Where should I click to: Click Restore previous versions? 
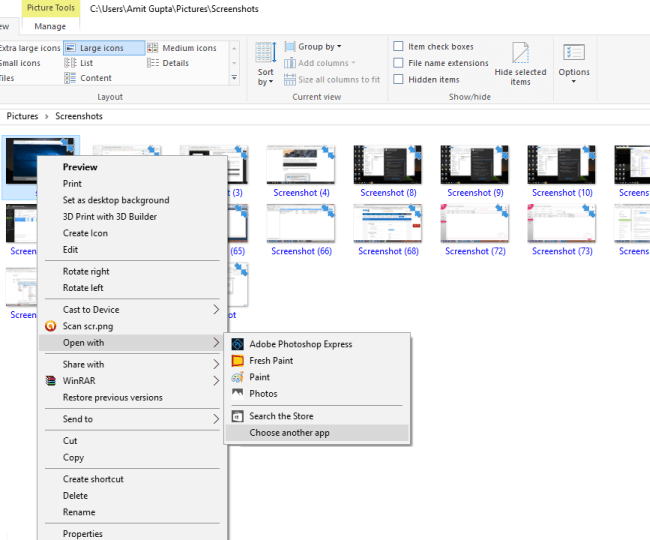(113, 397)
